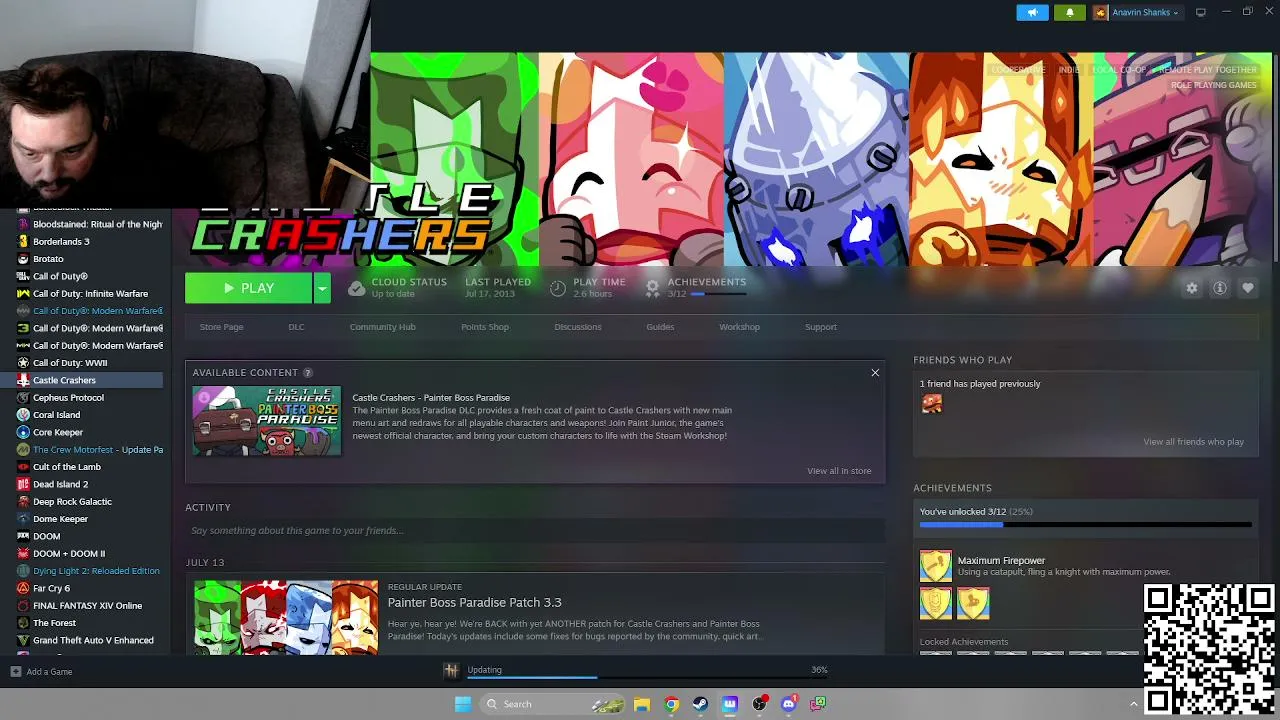The height and width of the screenshot is (720, 1280).
Task: Select Borderlands 3 in the library list
Action: 61,242
